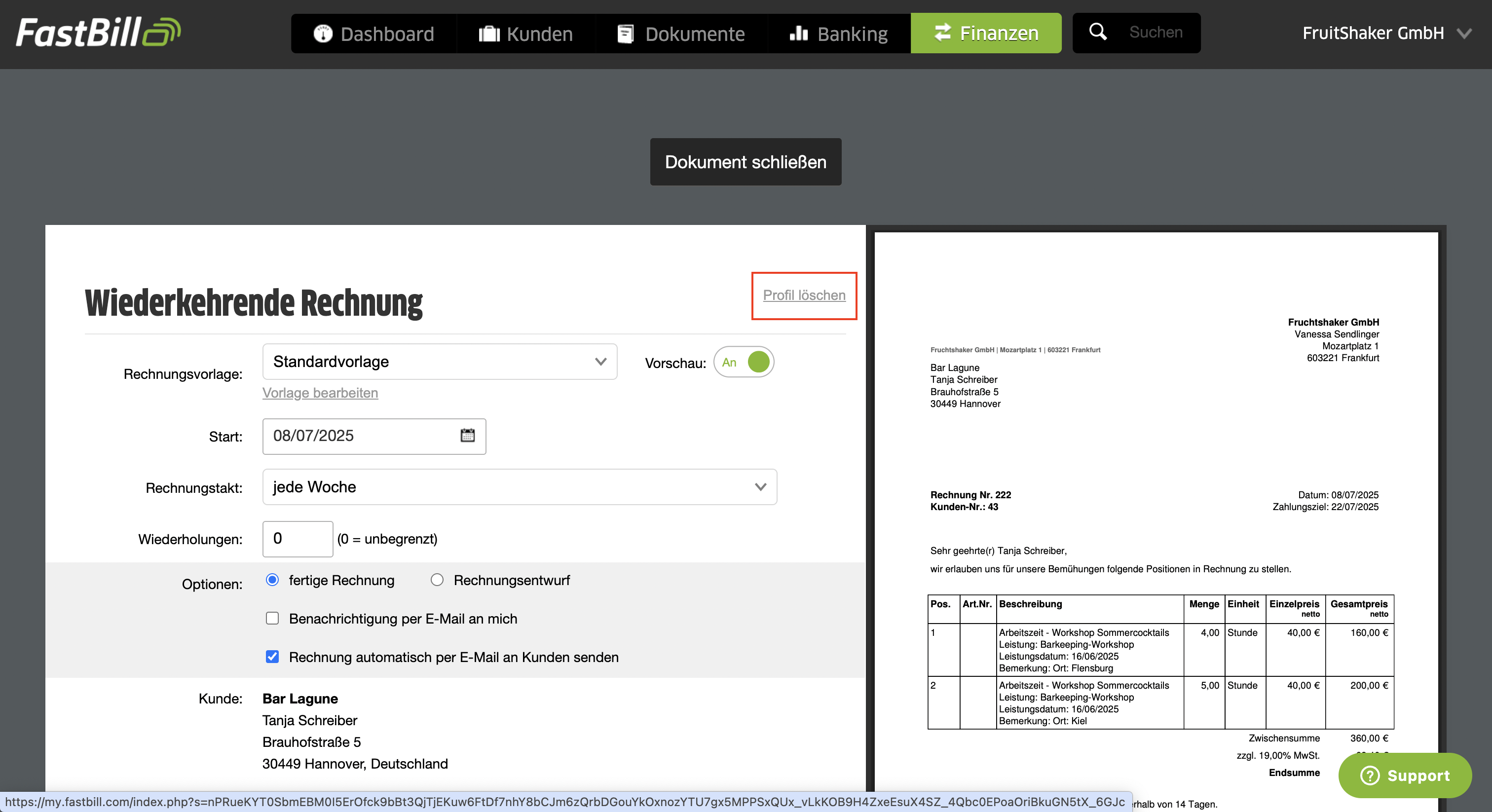Open the FruitShaker GmbH account menu
The image size is (1492, 812).
1386,33
